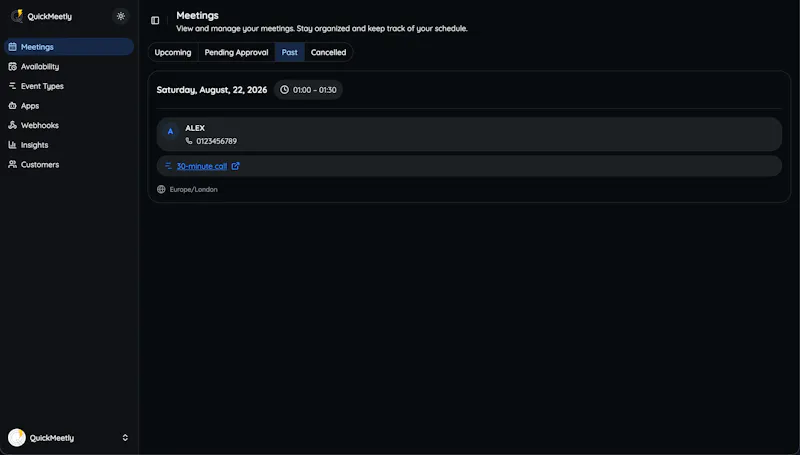
Task: Toggle the light/dark theme sun button
Action: click(x=121, y=16)
